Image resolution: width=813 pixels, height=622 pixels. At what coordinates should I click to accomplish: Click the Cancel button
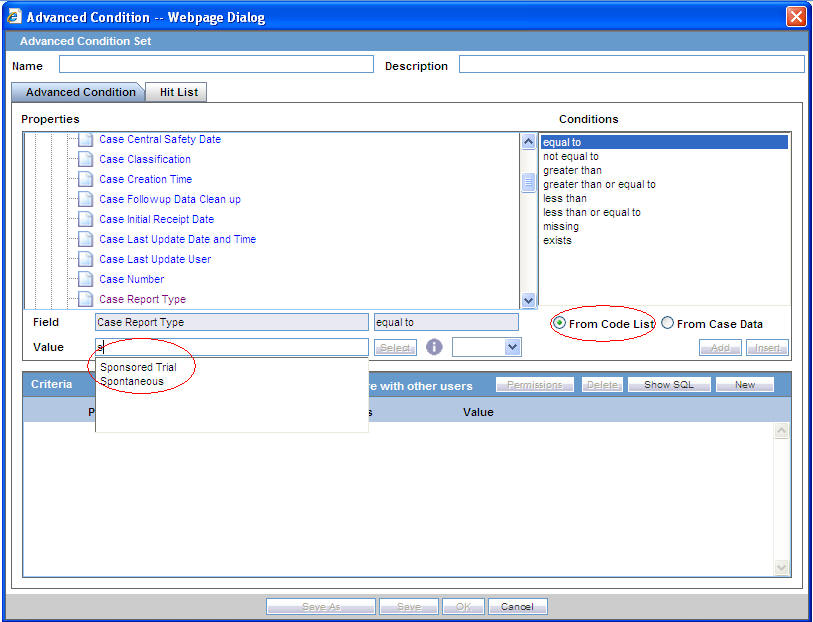tap(517, 606)
